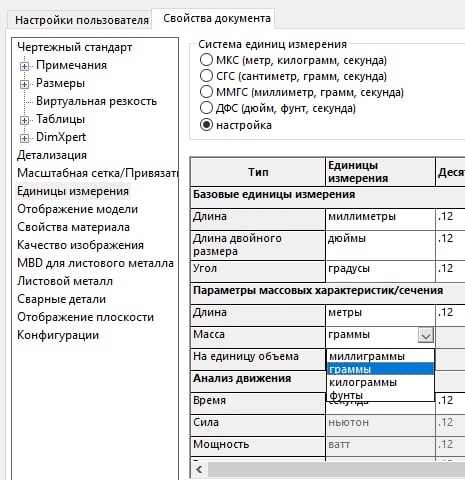Expand the Примечания tree node
This screenshot has height=480, width=465.
tap(24, 66)
